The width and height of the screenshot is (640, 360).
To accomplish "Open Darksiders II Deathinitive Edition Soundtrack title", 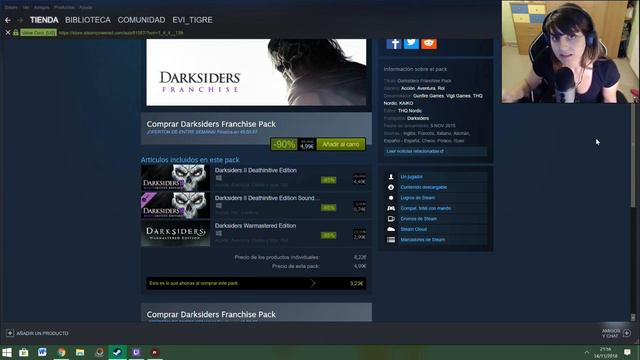I will [x=267, y=198].
